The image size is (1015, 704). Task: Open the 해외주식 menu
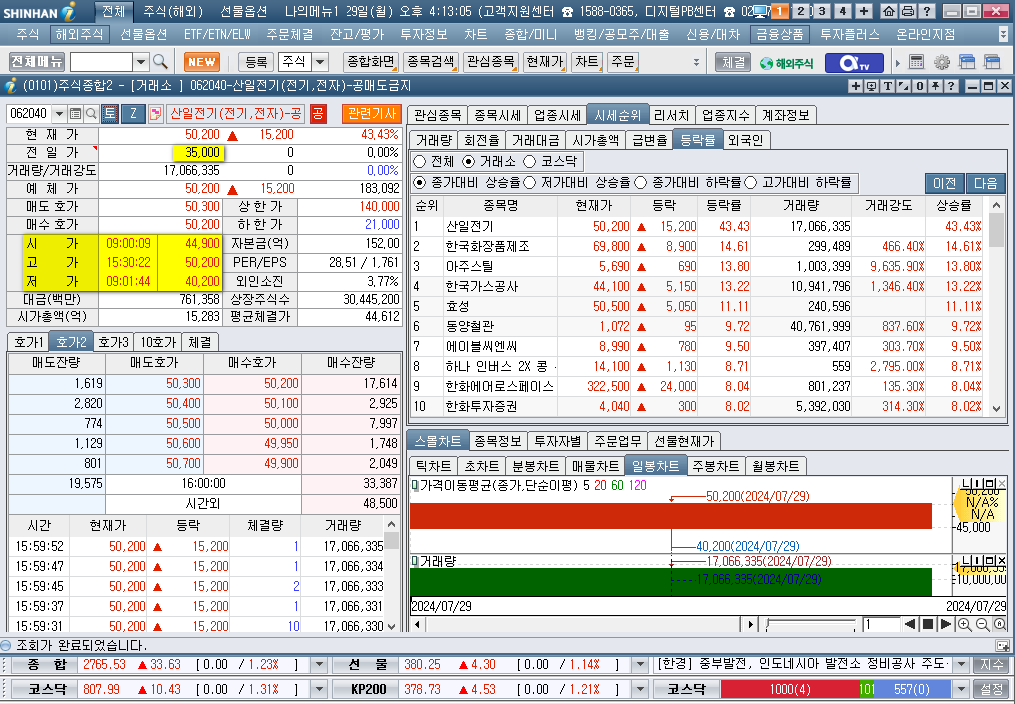tap(78, 34)
